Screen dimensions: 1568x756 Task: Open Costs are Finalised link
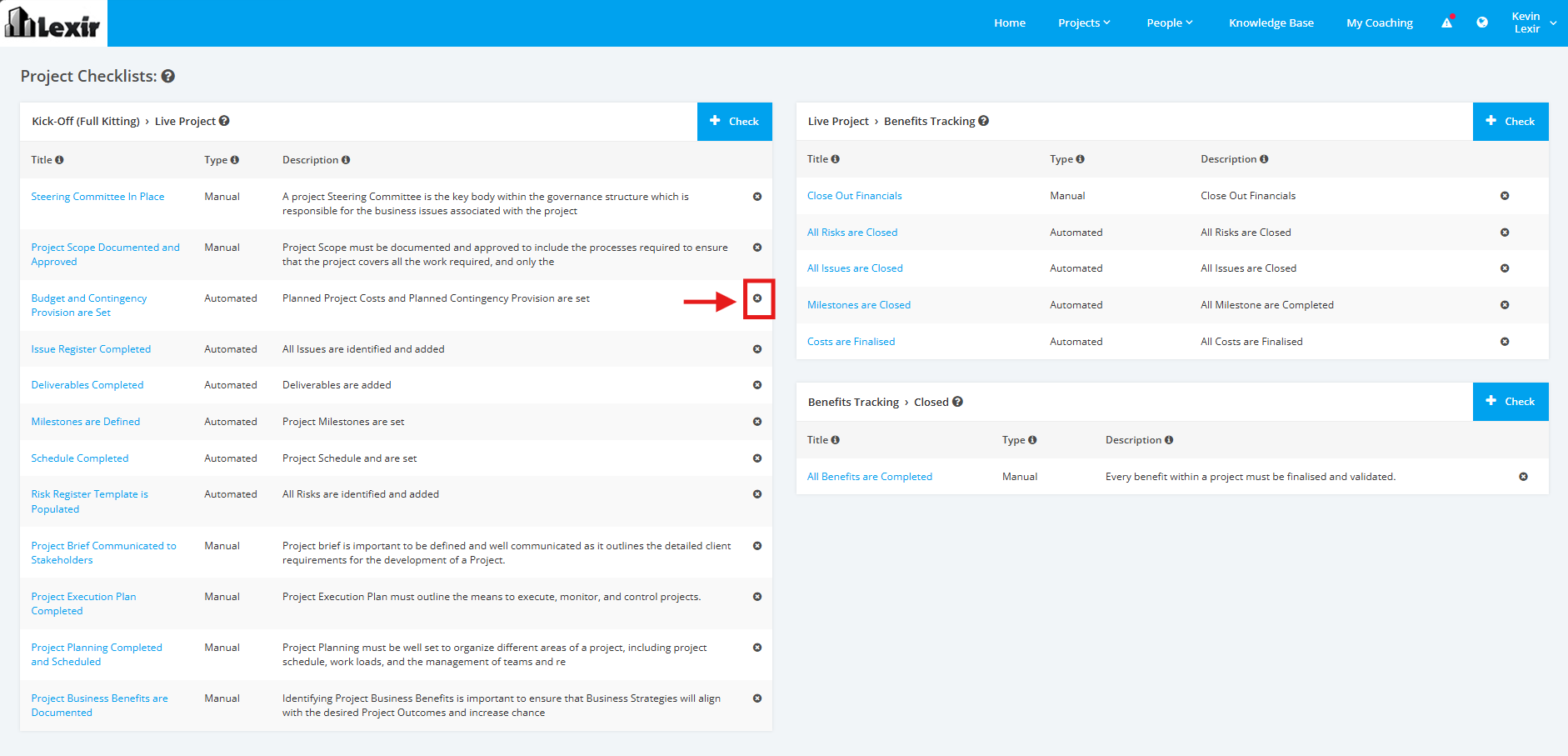[851, 342]
